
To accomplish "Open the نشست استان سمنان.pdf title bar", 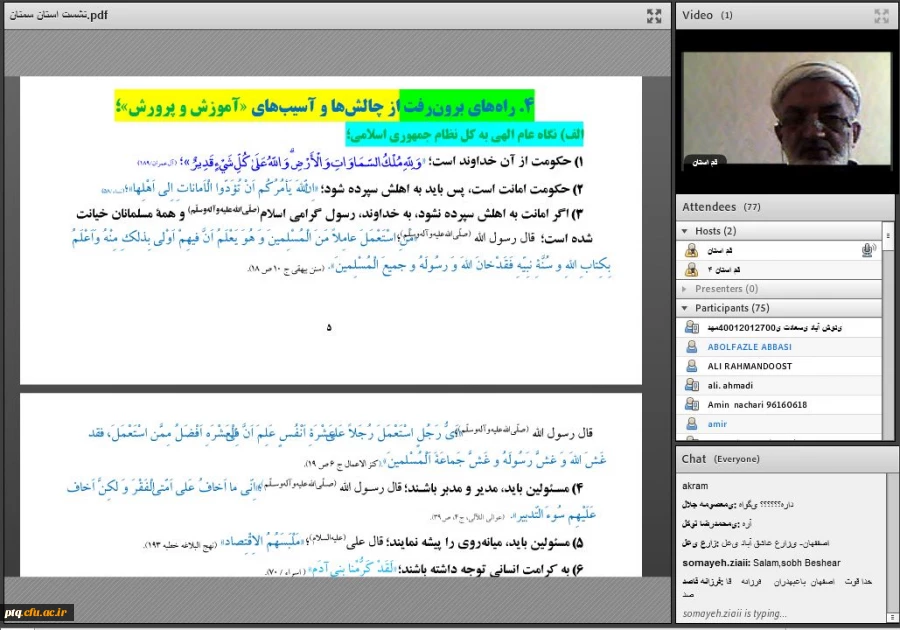I will click(60, 15).
